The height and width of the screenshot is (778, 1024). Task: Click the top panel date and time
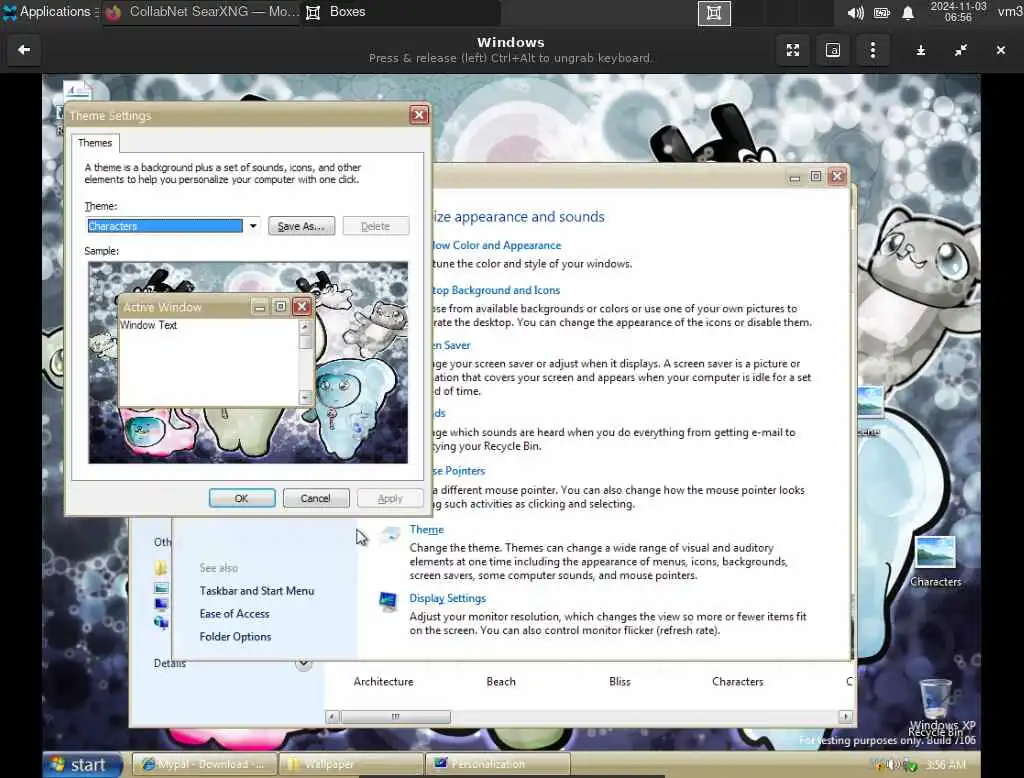click(x=958, y=12)
